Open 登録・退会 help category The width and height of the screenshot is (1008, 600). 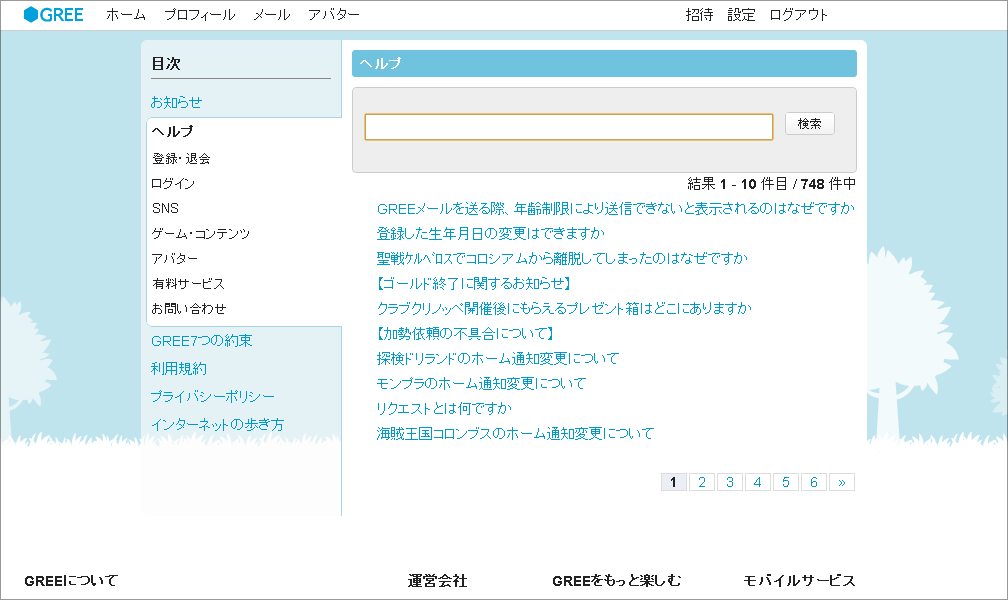181,158
